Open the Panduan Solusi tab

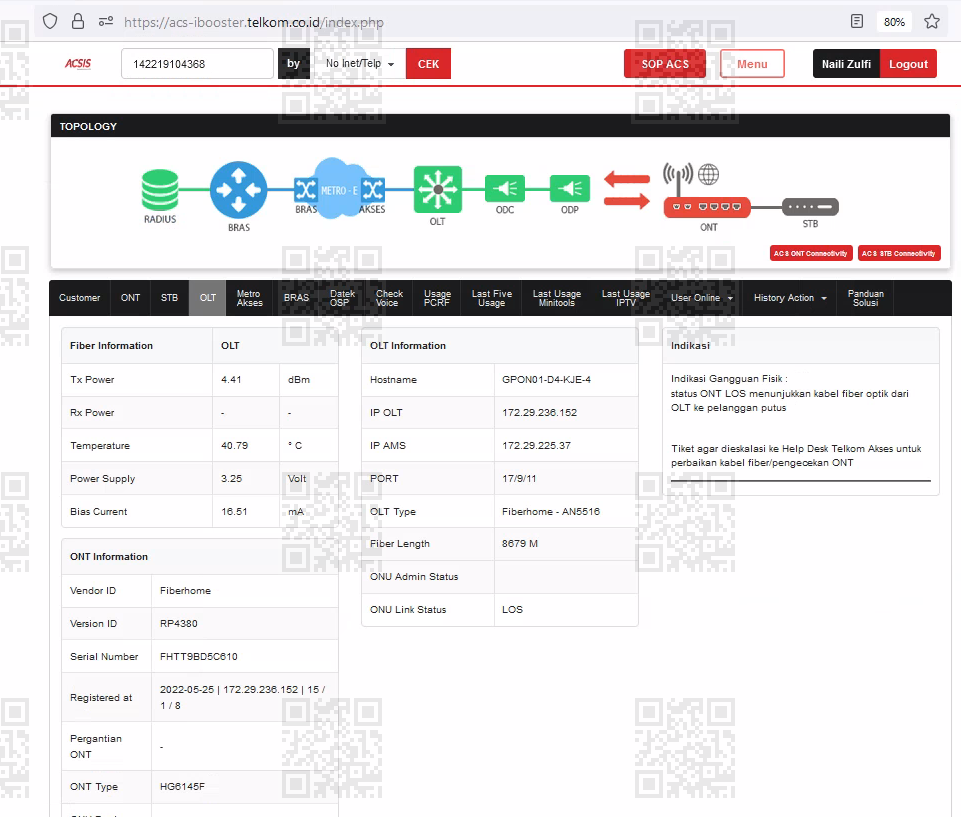point(865,298)
